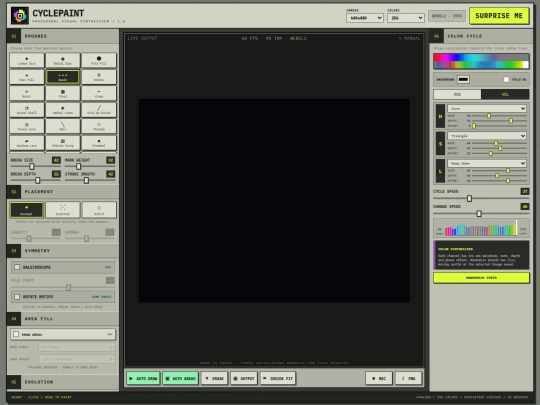Switch to the HSL tab

505,94
